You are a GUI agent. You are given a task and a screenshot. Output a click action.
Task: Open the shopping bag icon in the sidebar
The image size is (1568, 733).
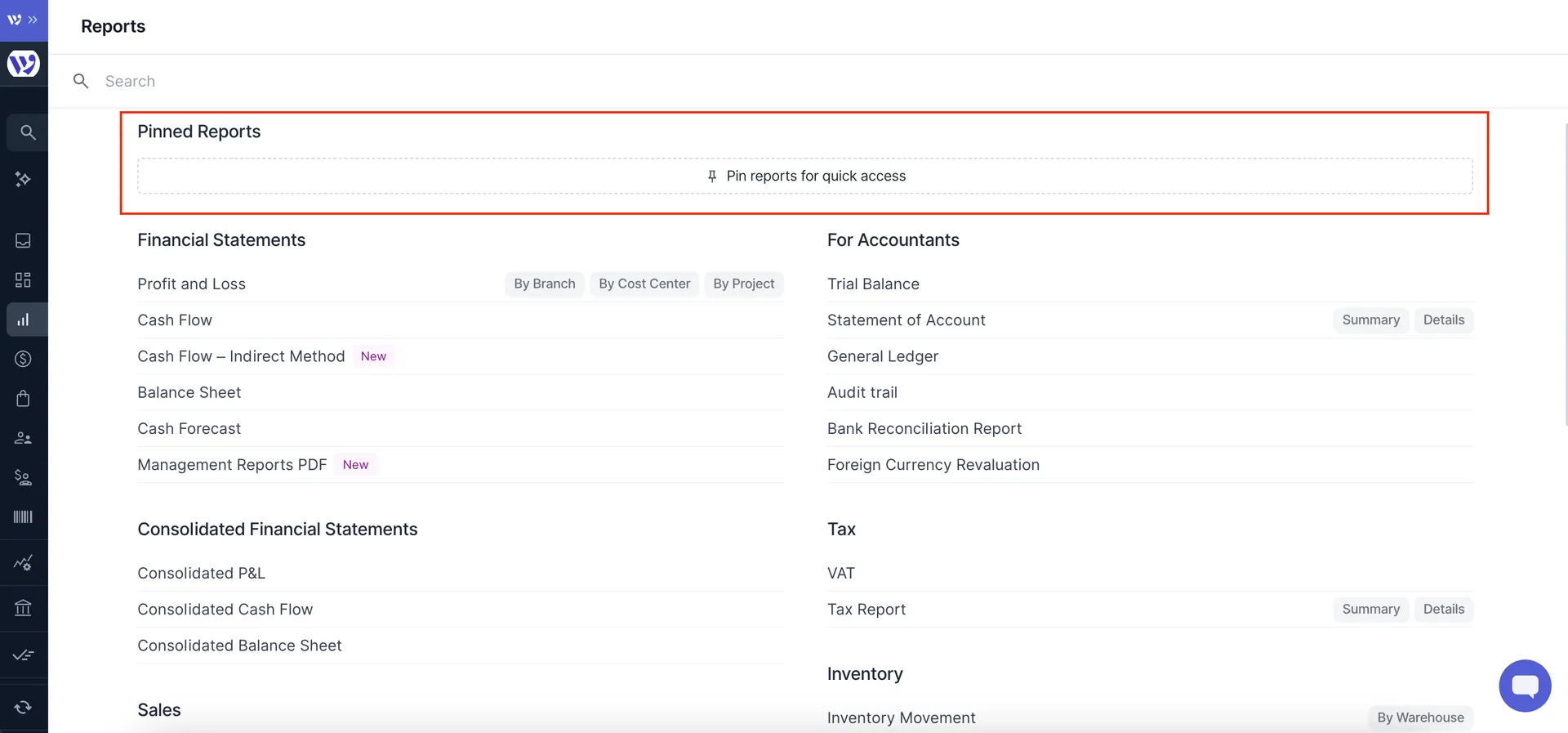[x=23, y=398]
